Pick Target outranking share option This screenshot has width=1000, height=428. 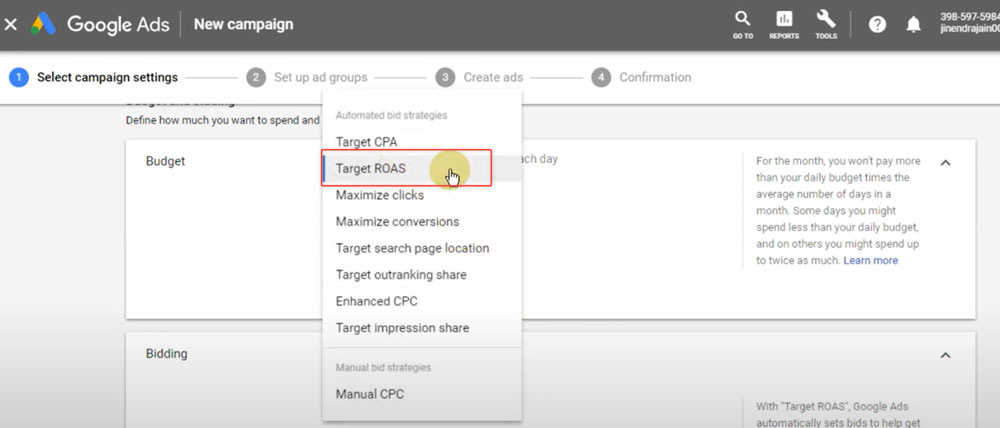(422, 275)
